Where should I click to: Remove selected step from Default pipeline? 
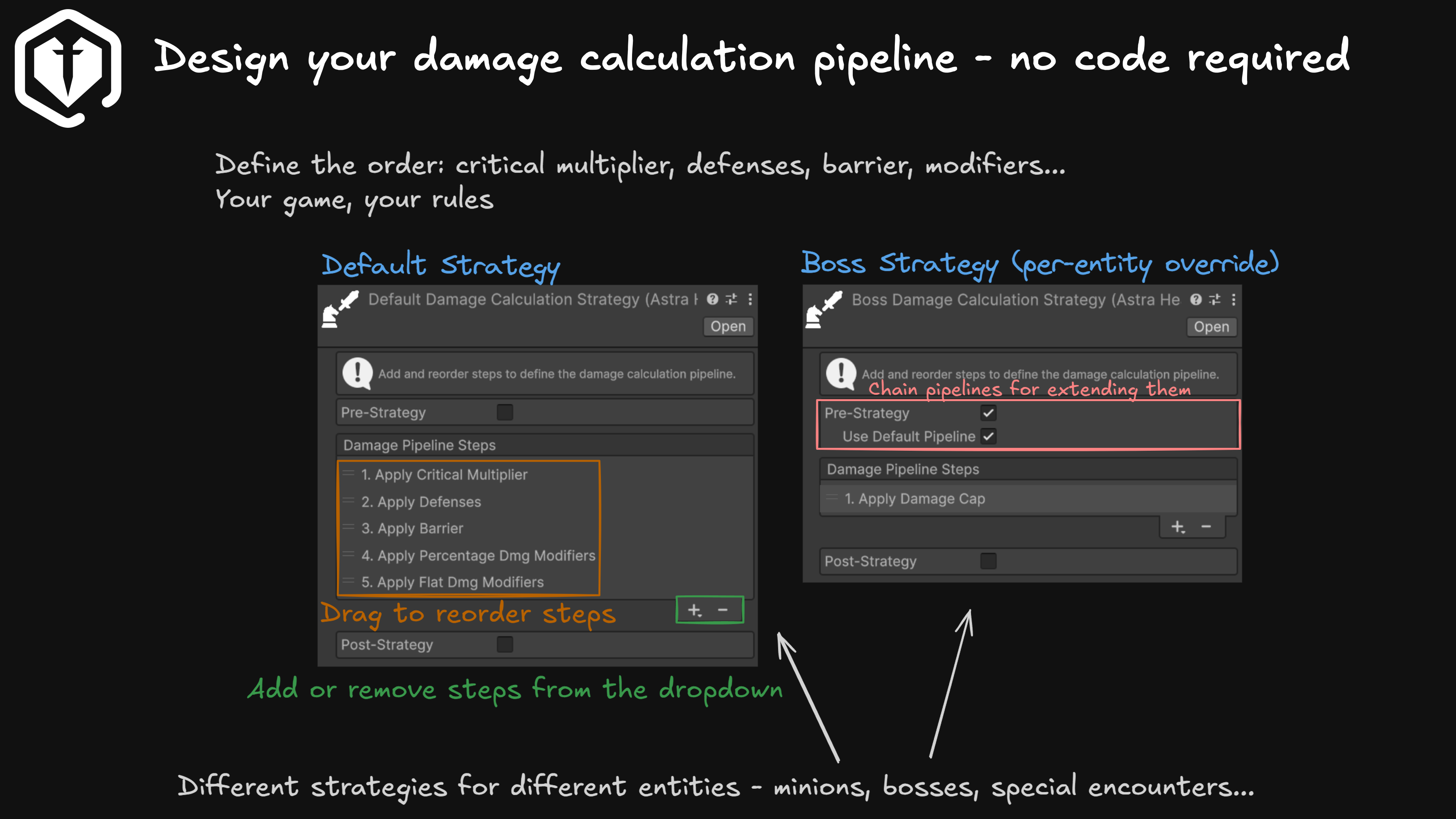722,610
